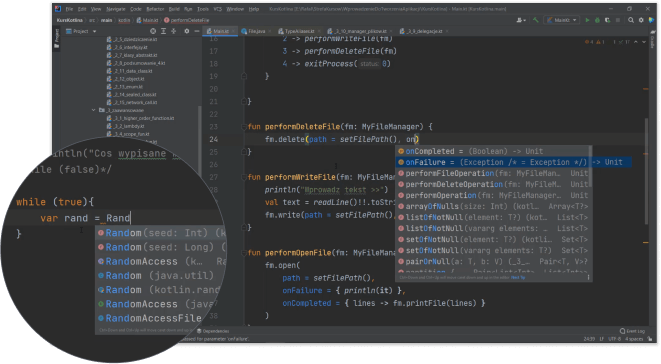Open _3_1_higher_order_function.kt in project tree

coord(140,118)
